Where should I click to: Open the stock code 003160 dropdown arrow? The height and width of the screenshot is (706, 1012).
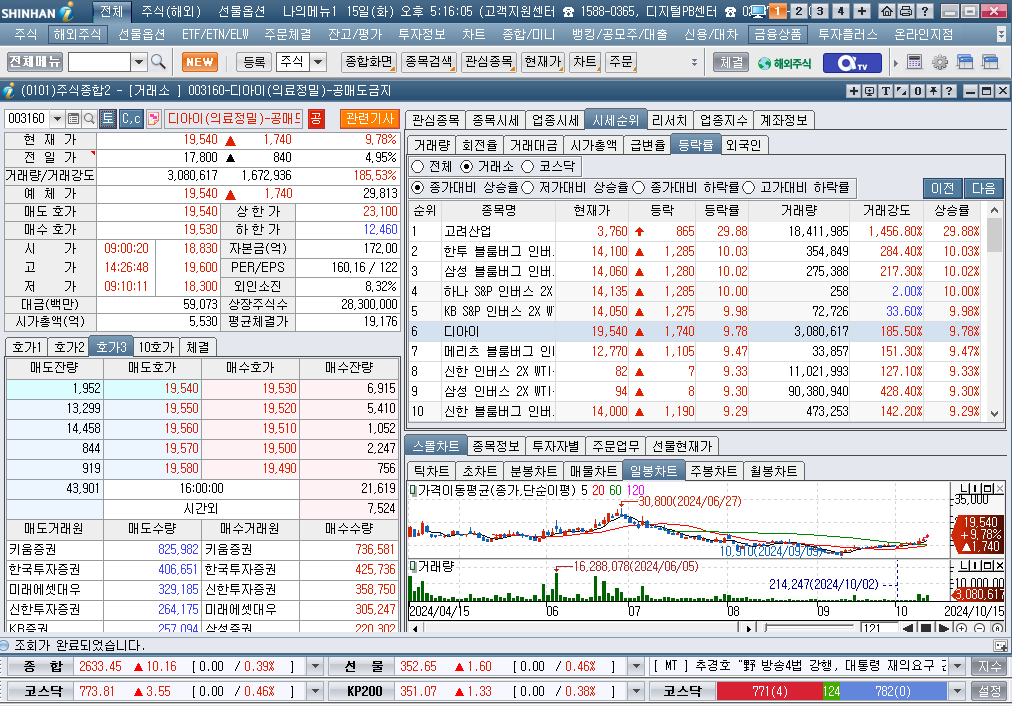pos(57,119)
